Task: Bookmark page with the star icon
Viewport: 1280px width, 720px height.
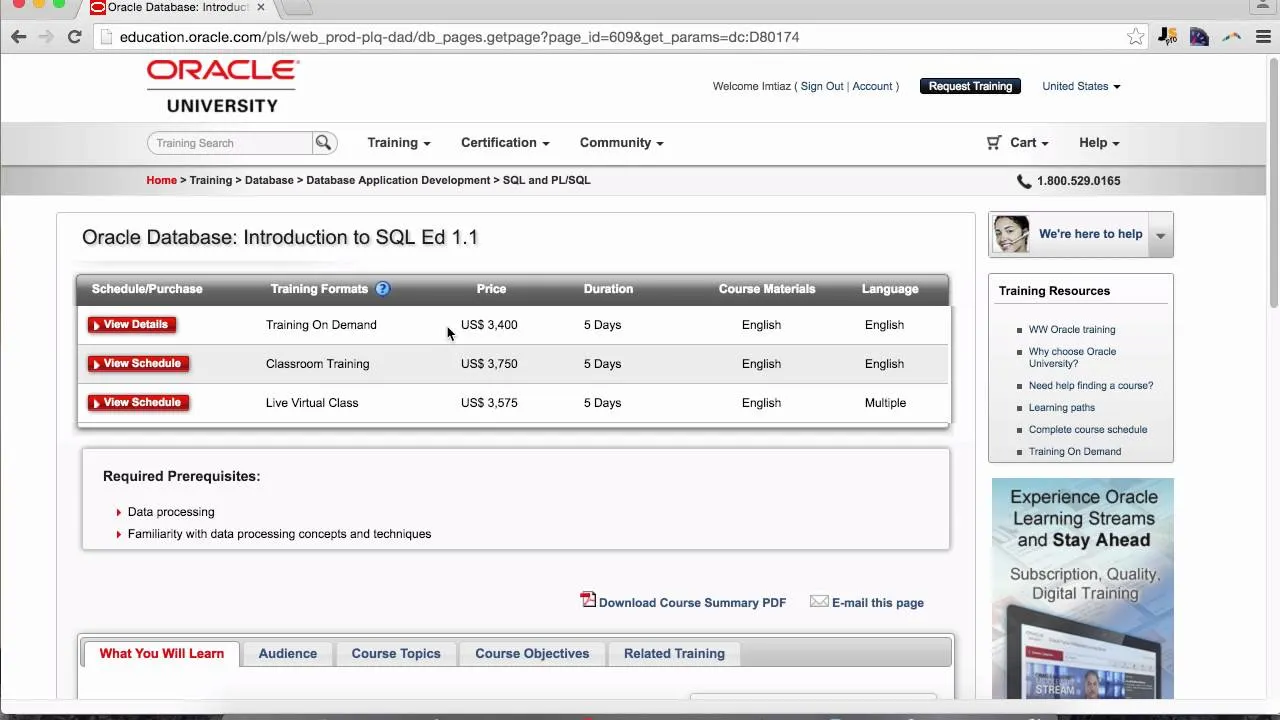Action: pos(1135,37)
